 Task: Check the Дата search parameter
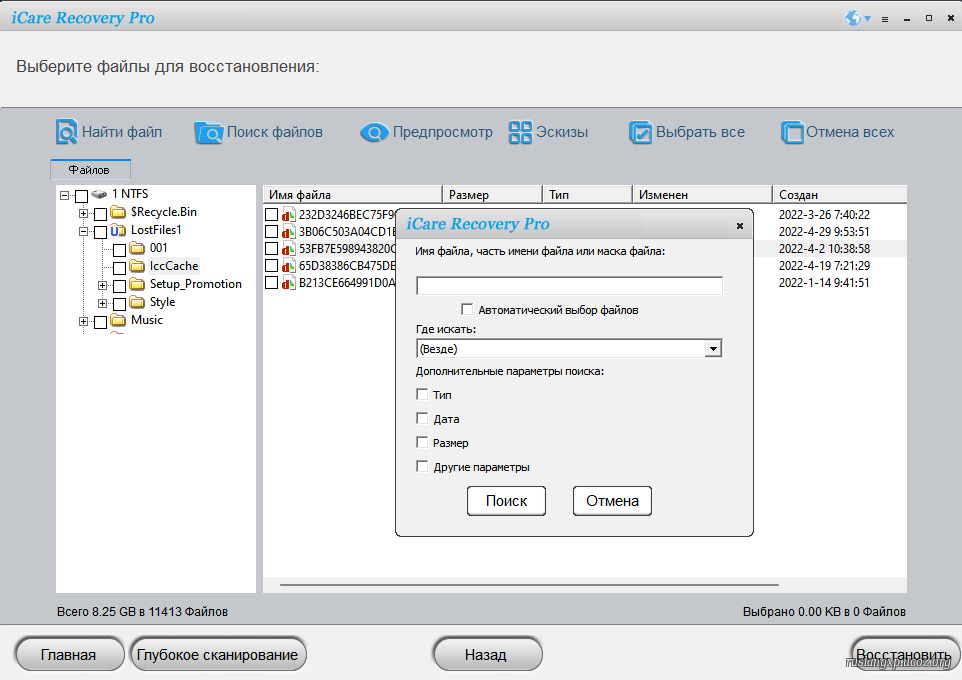pyautogui.click(x=422, y=419)
